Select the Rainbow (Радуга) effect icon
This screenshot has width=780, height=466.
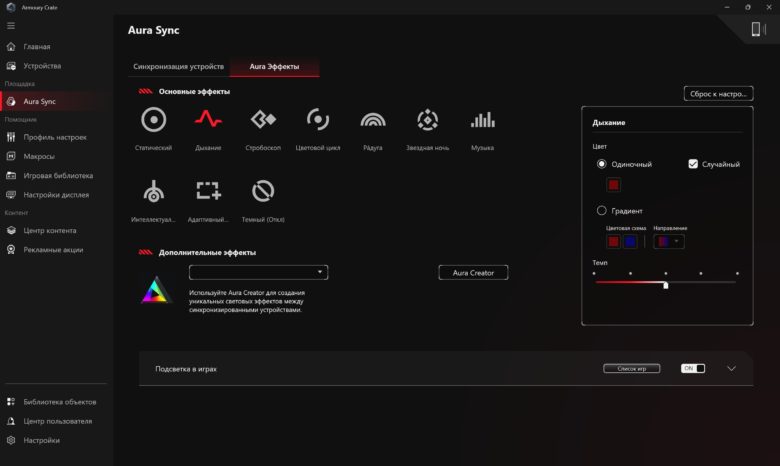tap(373, 120)
